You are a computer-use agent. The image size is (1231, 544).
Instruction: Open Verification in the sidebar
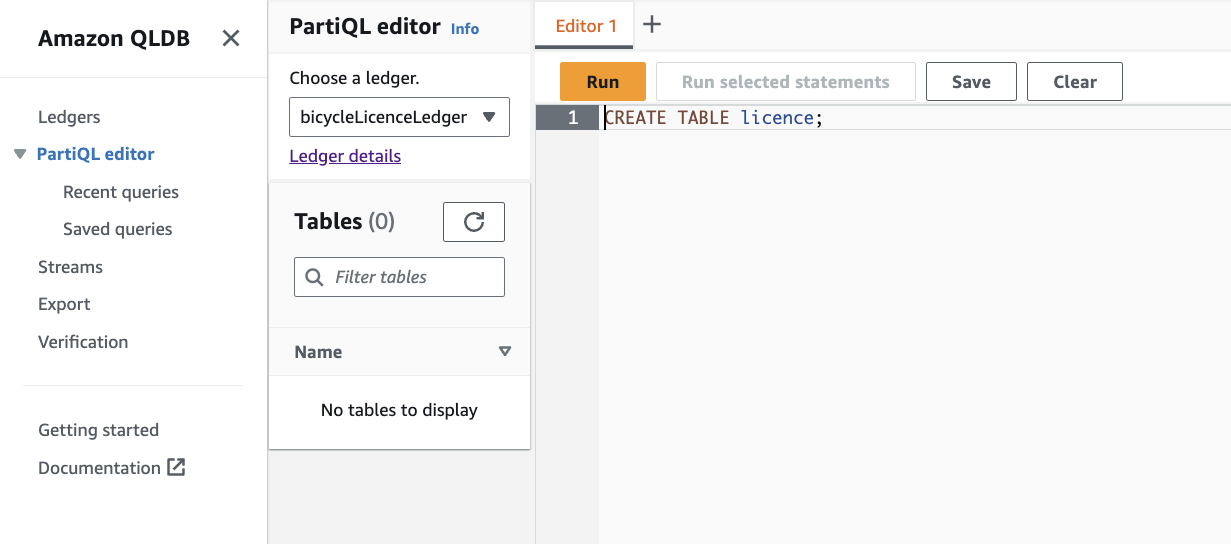pos(83,342)
